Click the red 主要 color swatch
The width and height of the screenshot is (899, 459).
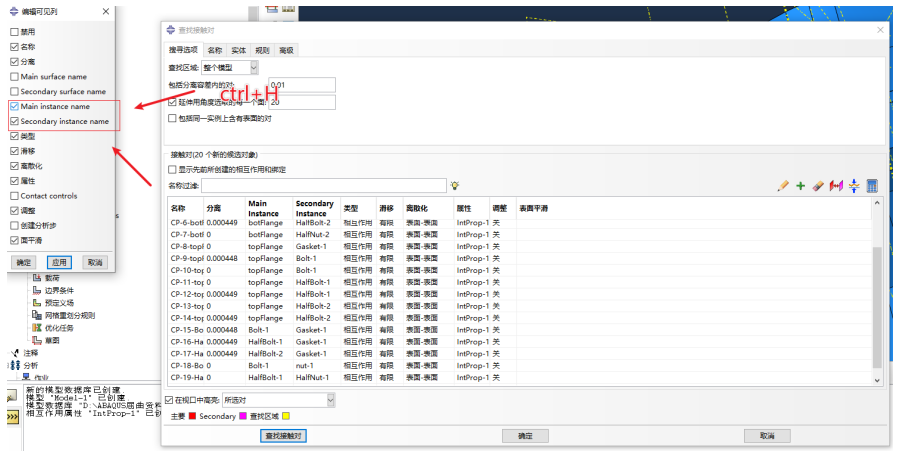pos(192,416)
